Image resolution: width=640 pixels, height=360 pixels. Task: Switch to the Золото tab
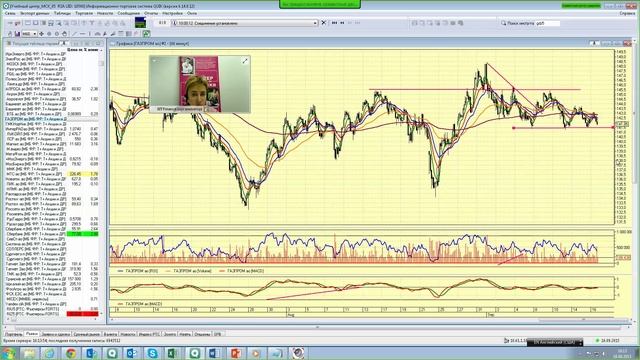pyautogui.click(x=170, y=334)
